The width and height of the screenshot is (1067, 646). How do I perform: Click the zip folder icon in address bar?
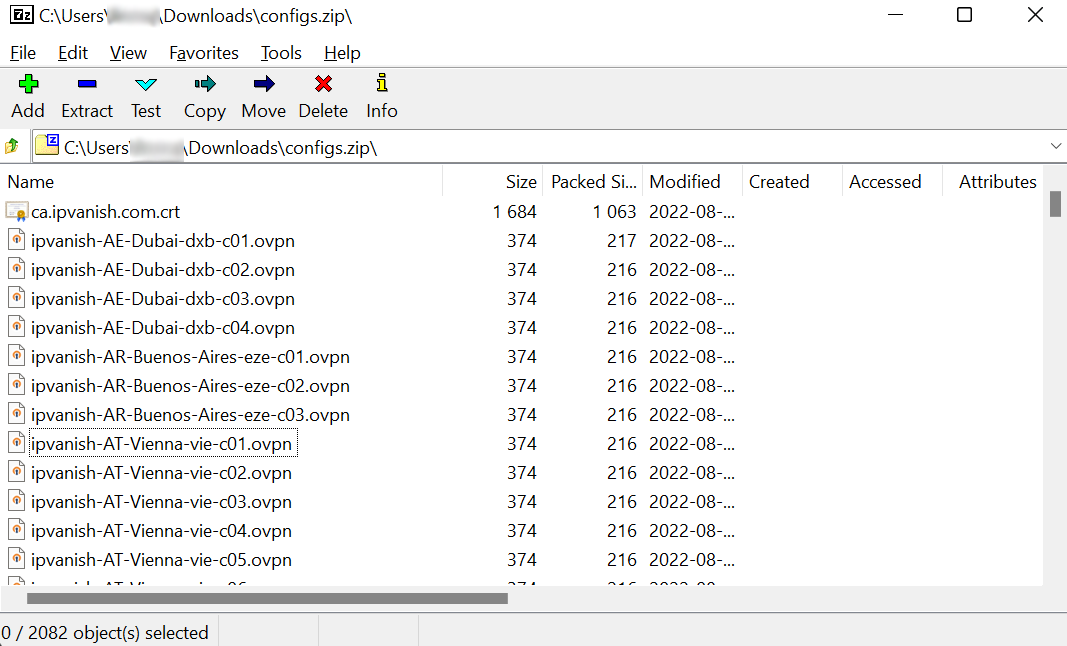47,145
